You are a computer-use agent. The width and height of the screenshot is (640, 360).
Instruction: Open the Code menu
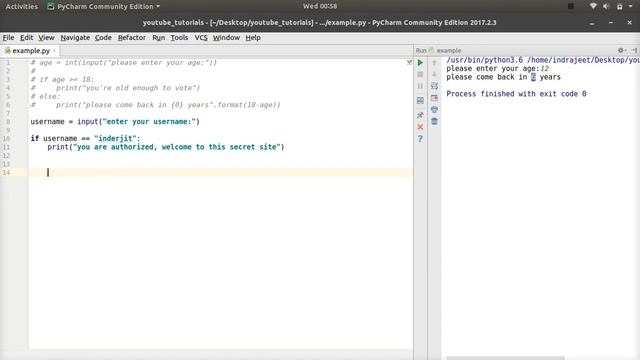103,38
